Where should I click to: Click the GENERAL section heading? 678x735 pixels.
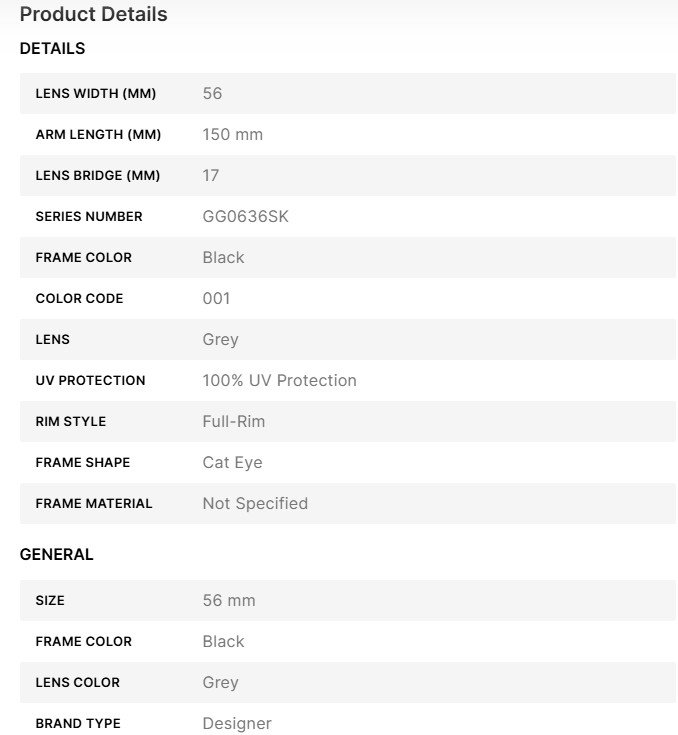click(56, 554)
